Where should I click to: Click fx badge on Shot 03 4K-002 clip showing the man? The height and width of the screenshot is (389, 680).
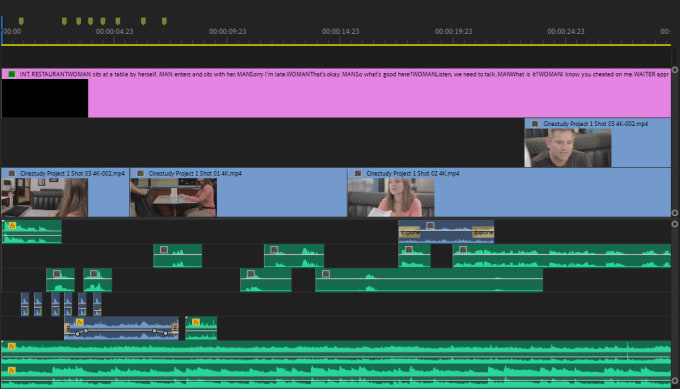pos(535,124)
